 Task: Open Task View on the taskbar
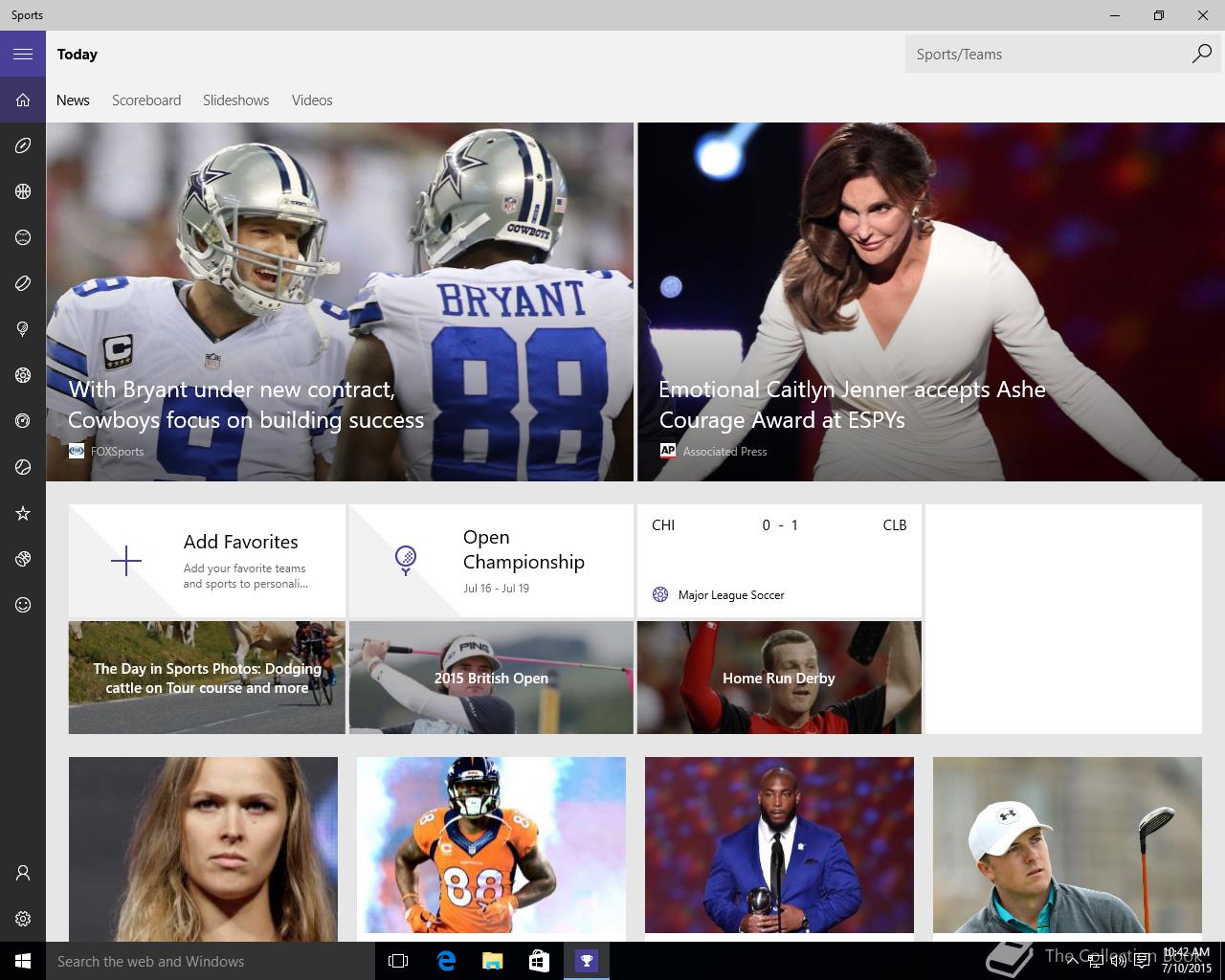398,961
